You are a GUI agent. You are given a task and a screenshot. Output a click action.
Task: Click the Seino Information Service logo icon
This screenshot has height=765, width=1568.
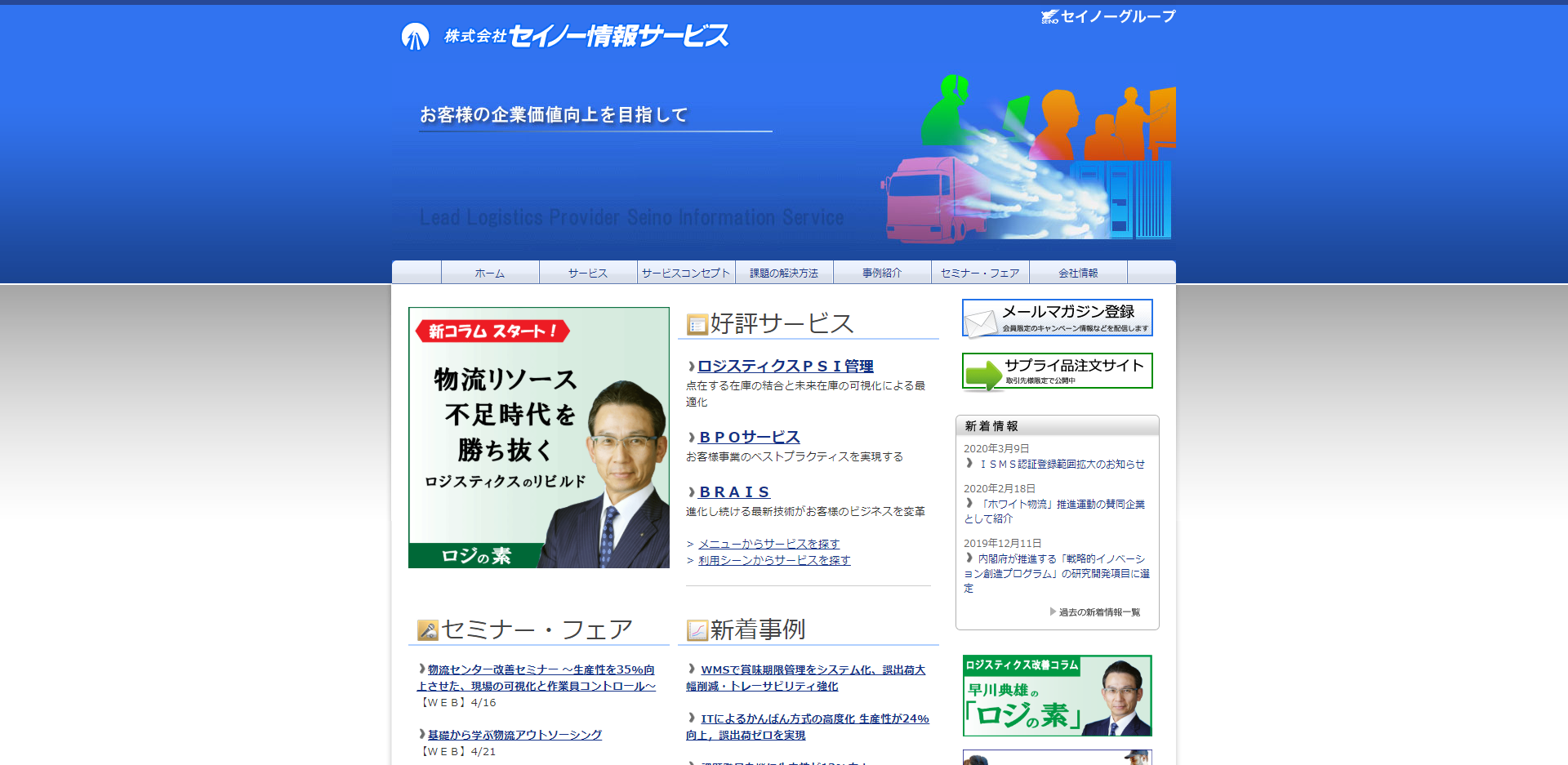point(415,36)
